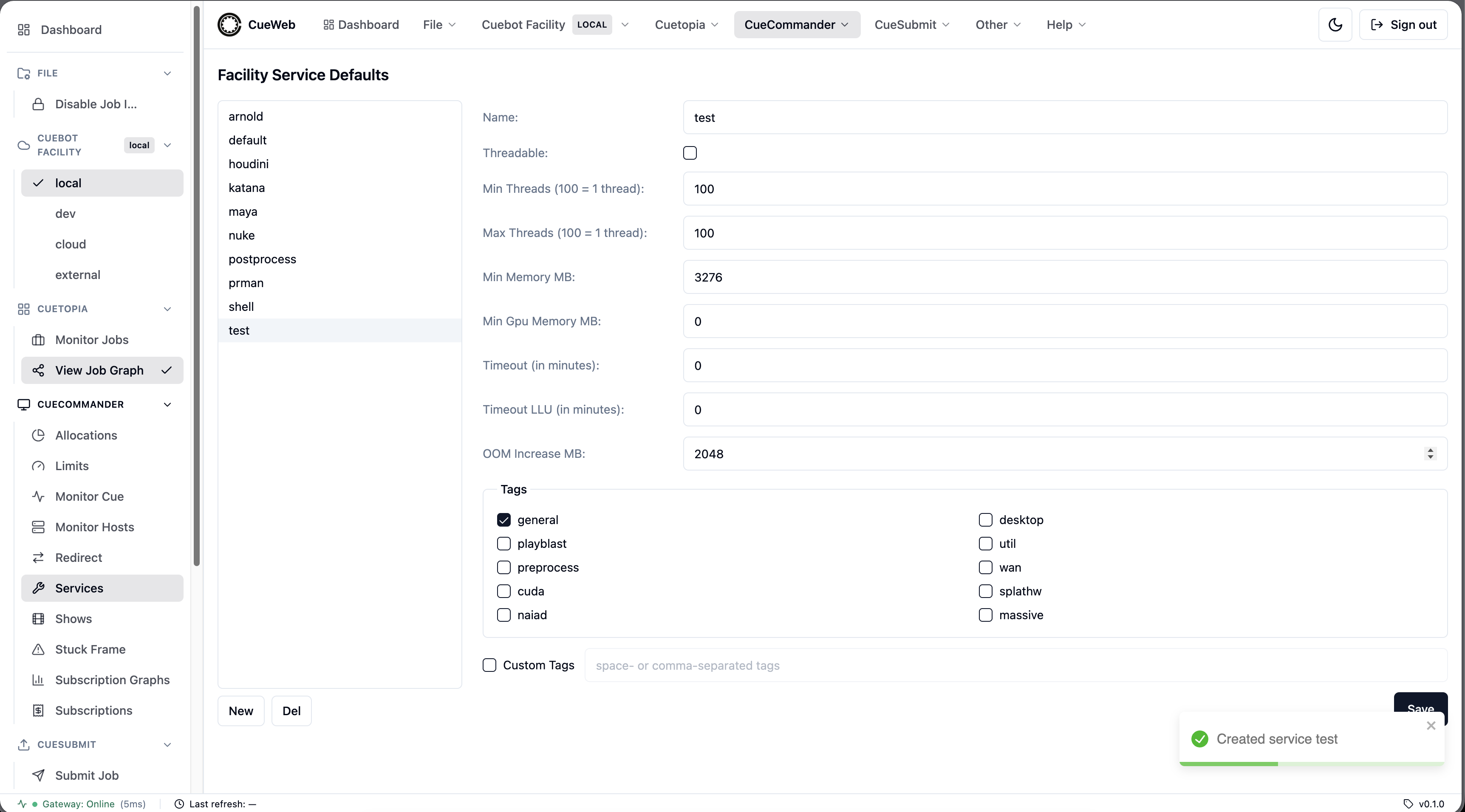This screenshot has height=812, width=1465.
Task: Click the sidebar Dashboard grid icon
Action: pos(23,30)
